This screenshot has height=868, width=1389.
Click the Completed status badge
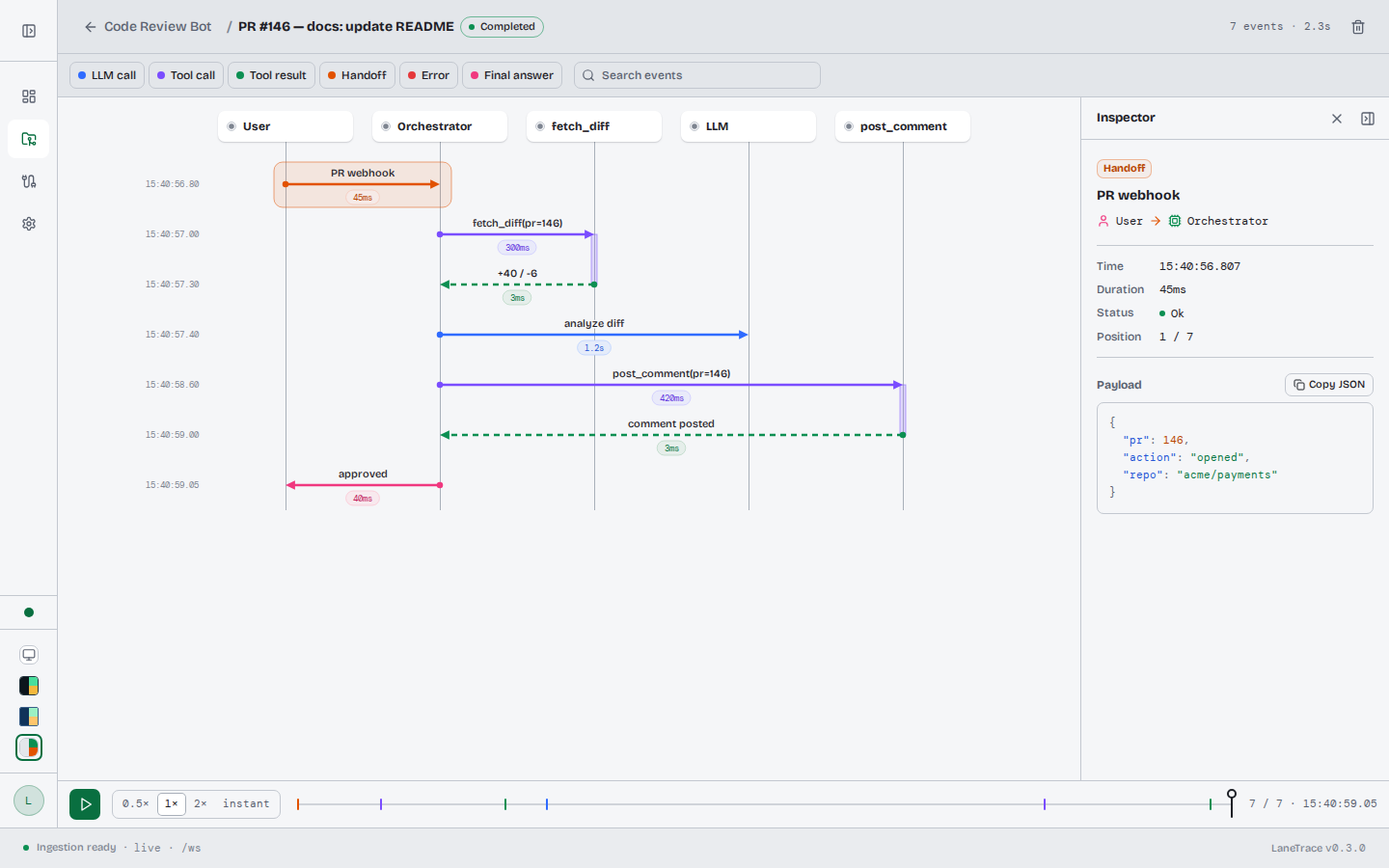pos(502,27)
